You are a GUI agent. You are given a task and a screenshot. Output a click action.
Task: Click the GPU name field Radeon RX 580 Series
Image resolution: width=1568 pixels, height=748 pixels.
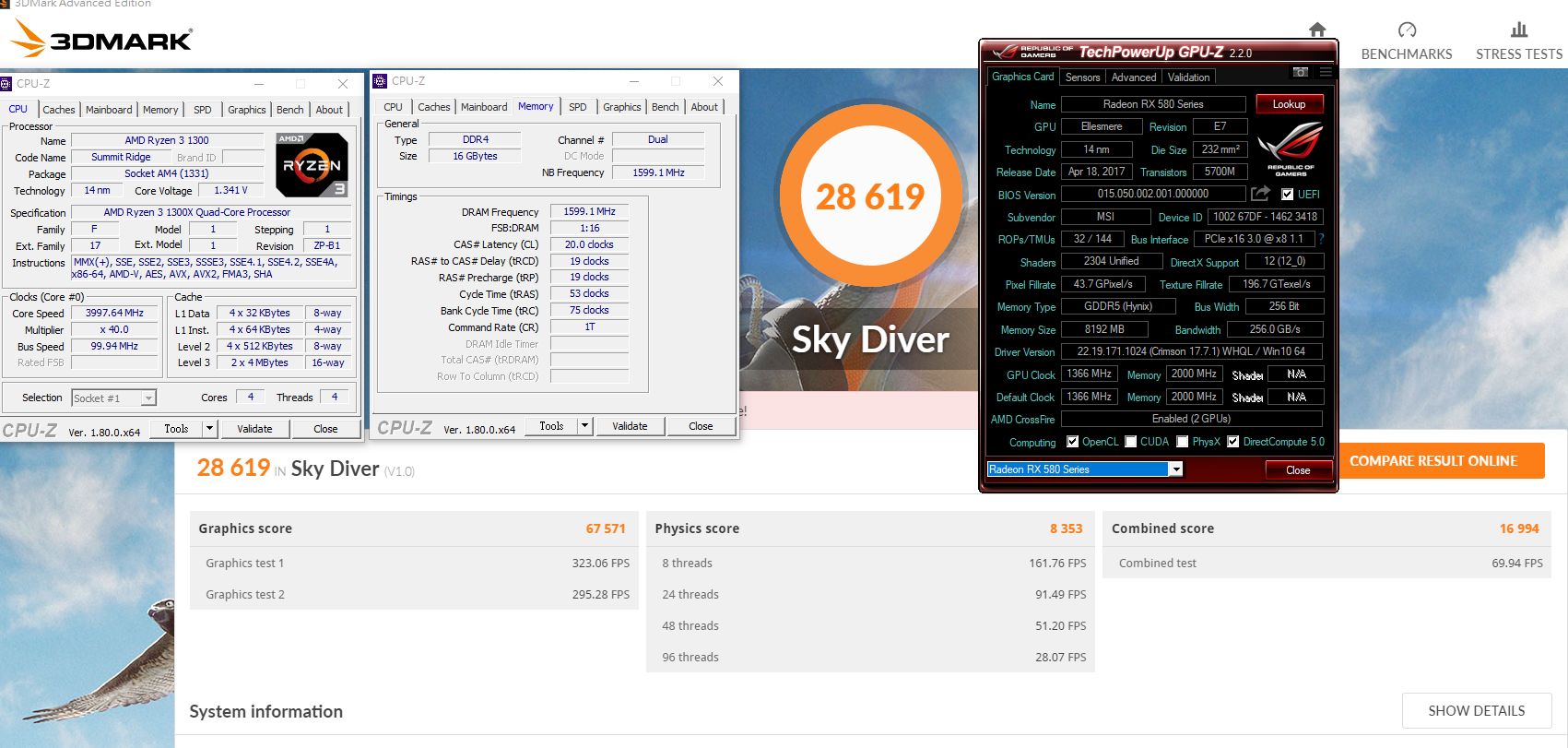1153,104
